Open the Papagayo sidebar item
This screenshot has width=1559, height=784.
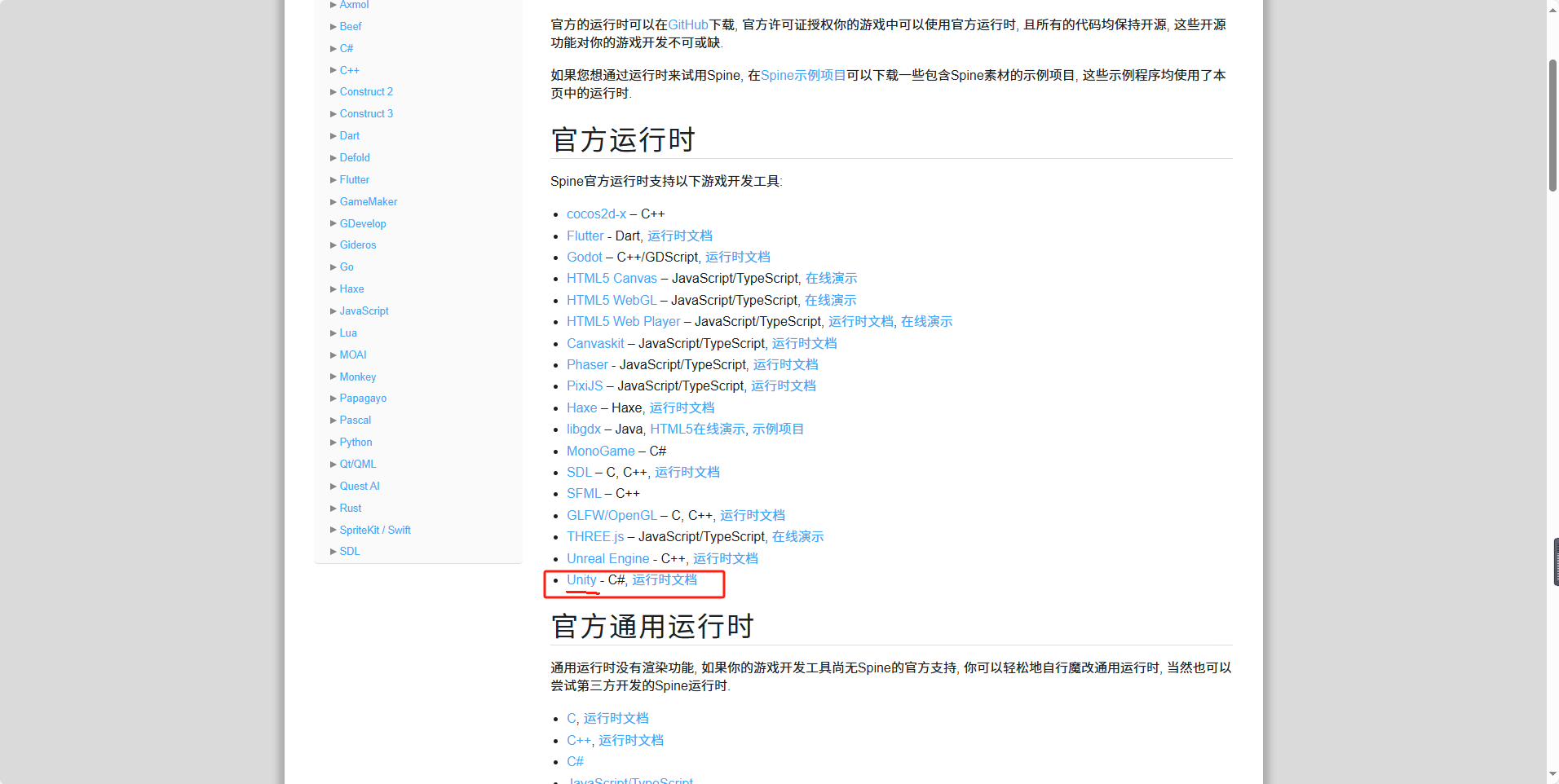coord(363,398)
